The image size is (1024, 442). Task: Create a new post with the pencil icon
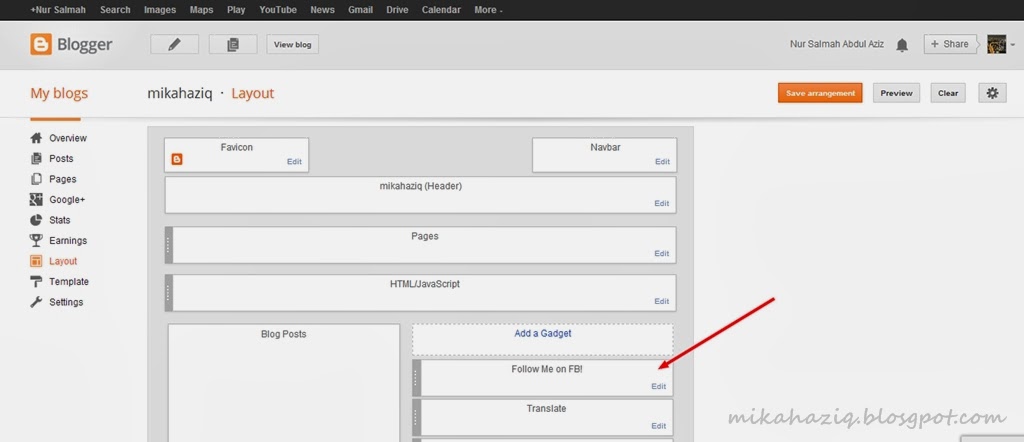[x=174, y=44]
